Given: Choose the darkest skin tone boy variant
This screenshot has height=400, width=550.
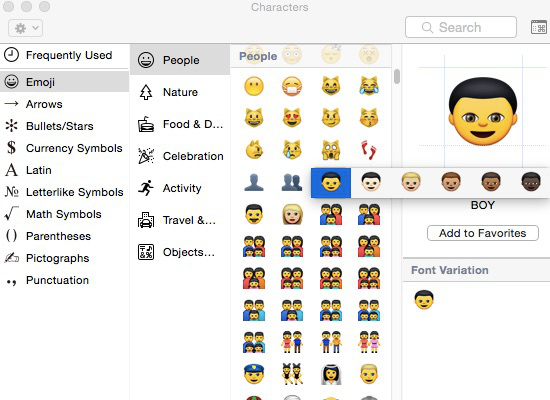Looking at the screenshot, I should pos(531,182).
